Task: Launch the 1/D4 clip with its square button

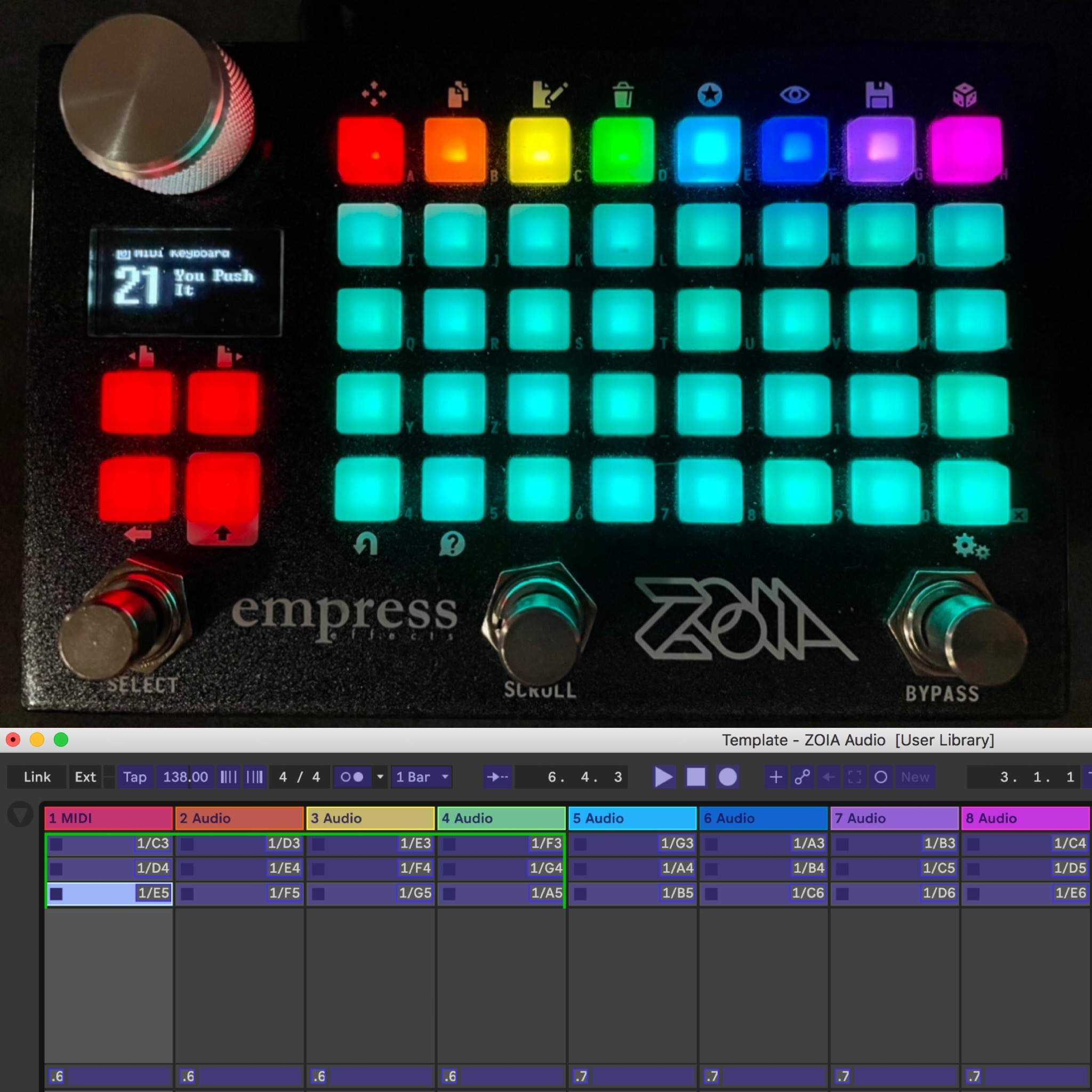Action: [x=56, y=869]
